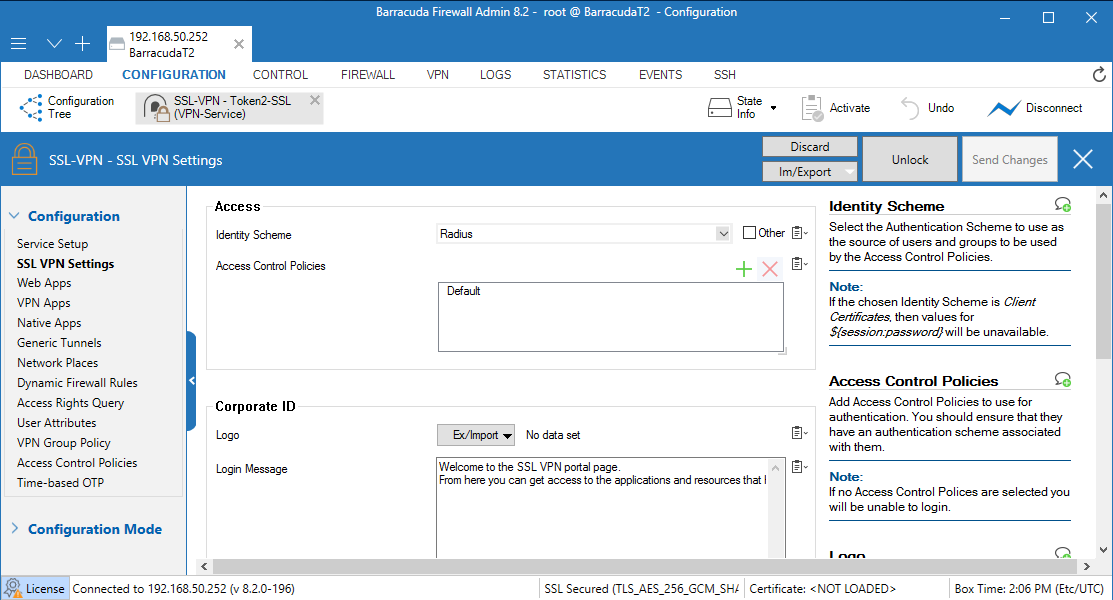The height and width of the screenshot is (600, 1113).
Task: Open Time-based OTP settings
Action: (60, 482)
